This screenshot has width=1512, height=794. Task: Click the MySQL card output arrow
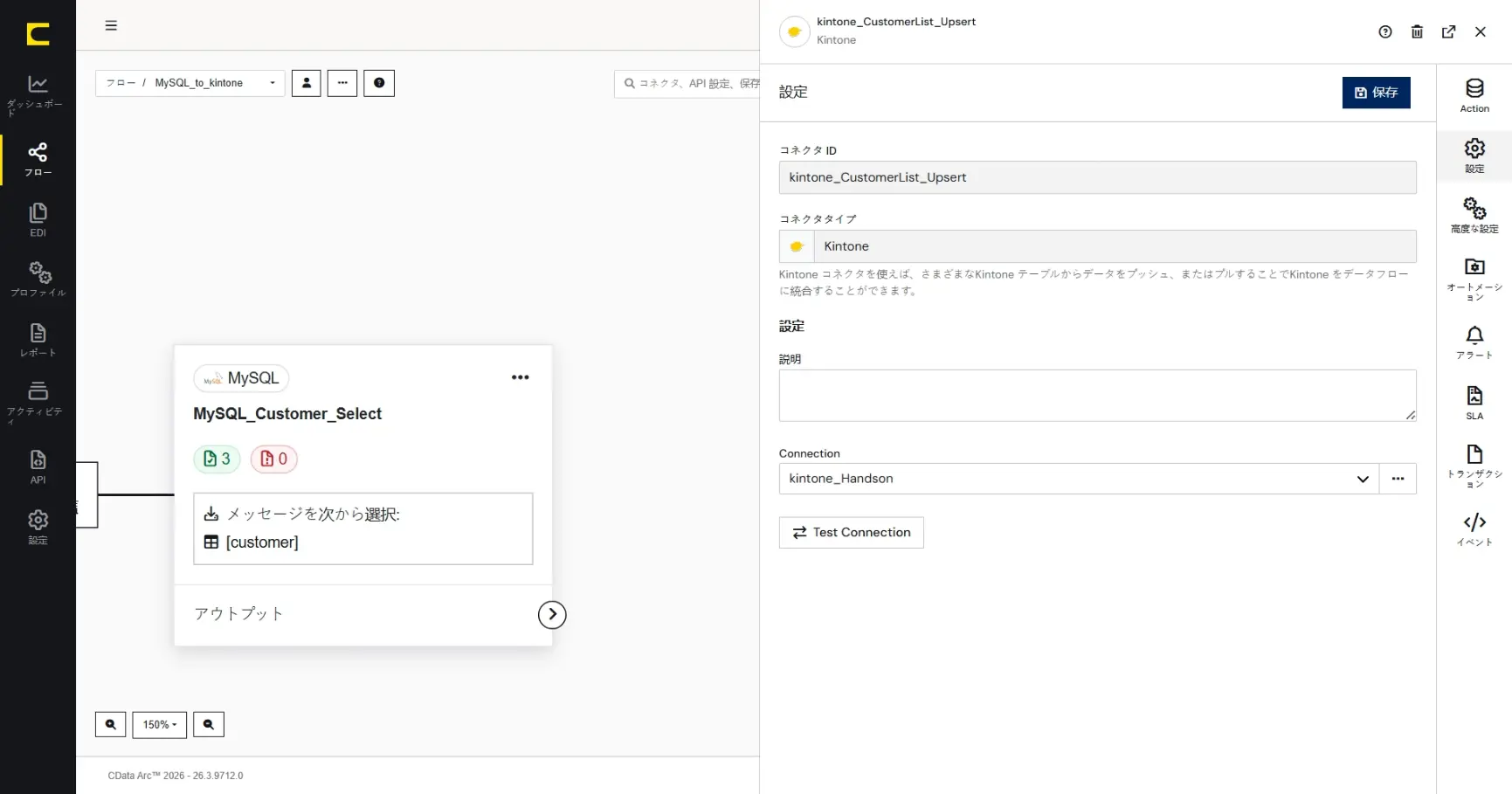pyautogui.click(x=552, y=614)
